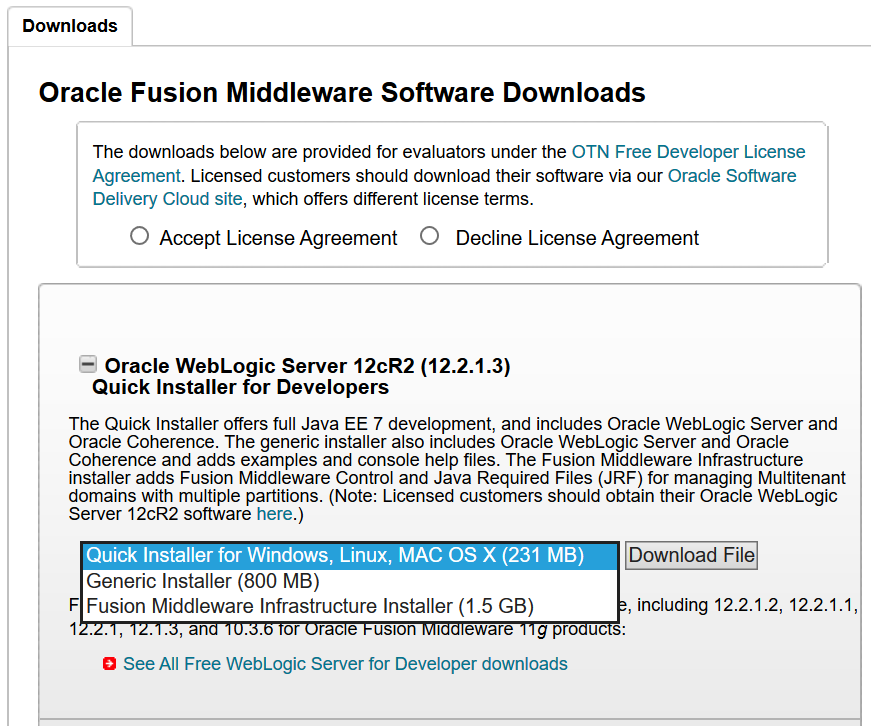The width and height of the screenshot is (871, 726).
Task: Open the 'here' link for licensed customers
Action: pos(274,514)
